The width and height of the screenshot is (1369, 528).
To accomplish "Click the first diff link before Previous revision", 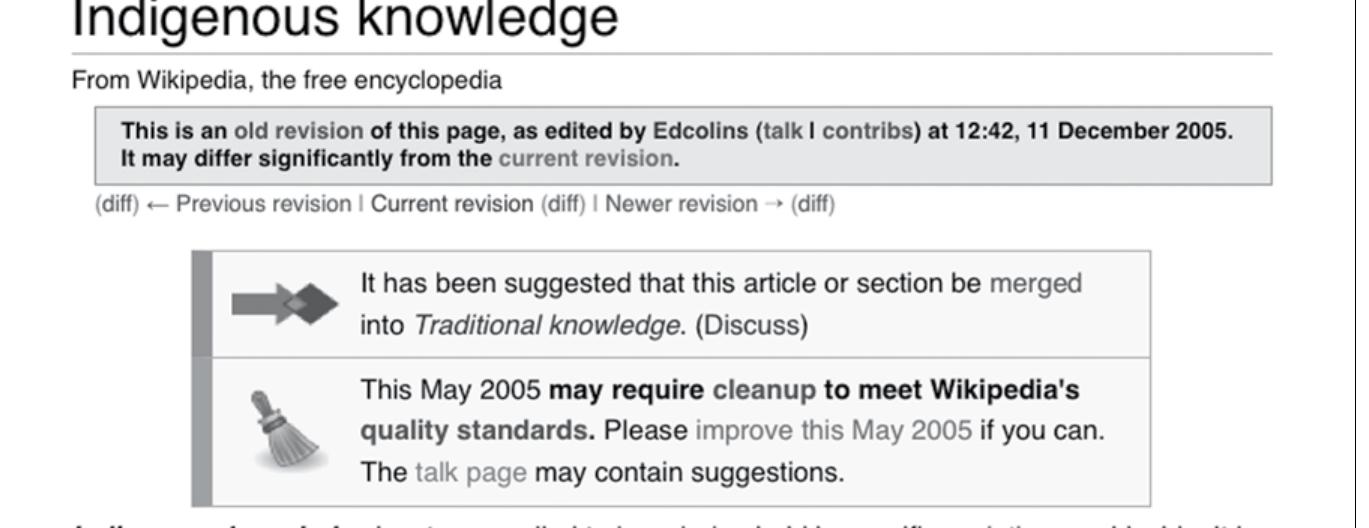I will tap(116, 204).
